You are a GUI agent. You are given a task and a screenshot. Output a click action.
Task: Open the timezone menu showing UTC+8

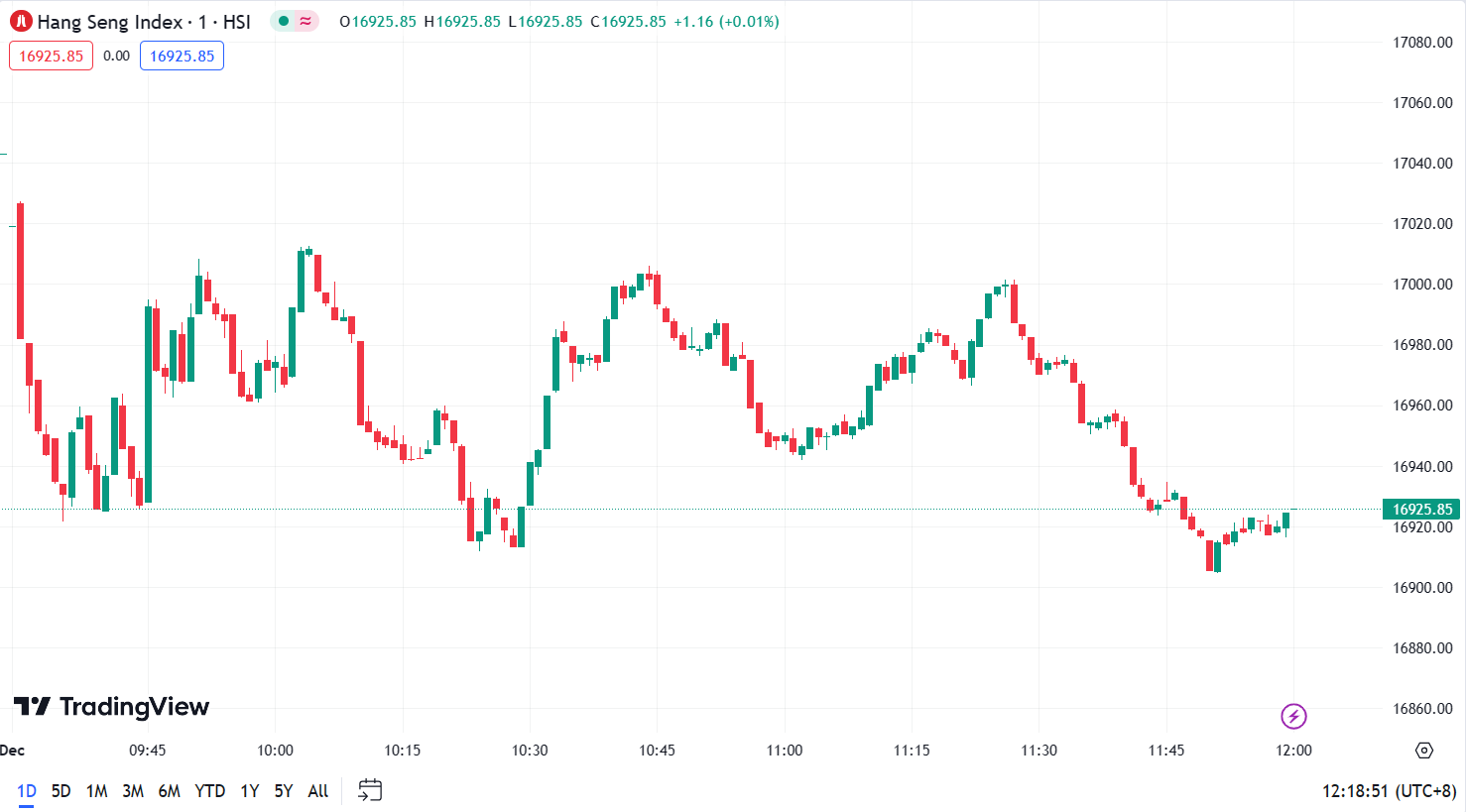1389,791
